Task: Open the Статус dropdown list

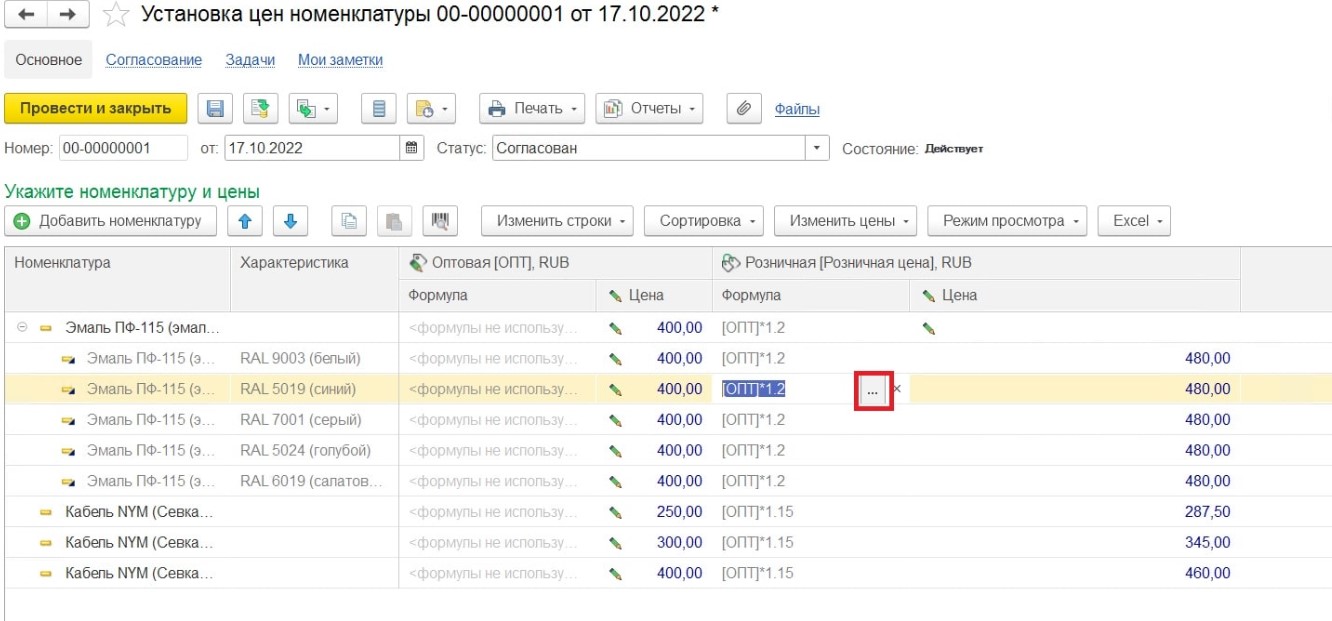Action: tap(819, 148)
